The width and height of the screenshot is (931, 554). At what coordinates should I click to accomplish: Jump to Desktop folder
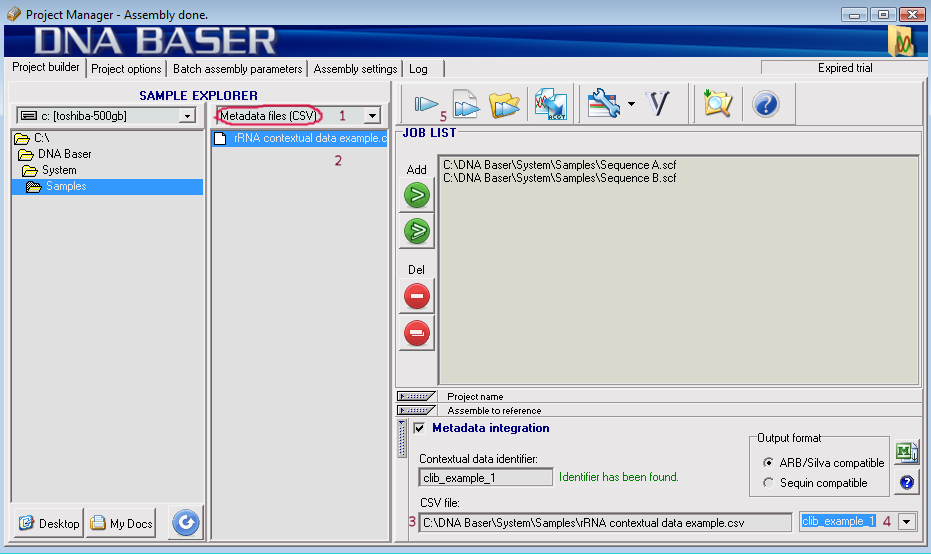pos(49,523)
